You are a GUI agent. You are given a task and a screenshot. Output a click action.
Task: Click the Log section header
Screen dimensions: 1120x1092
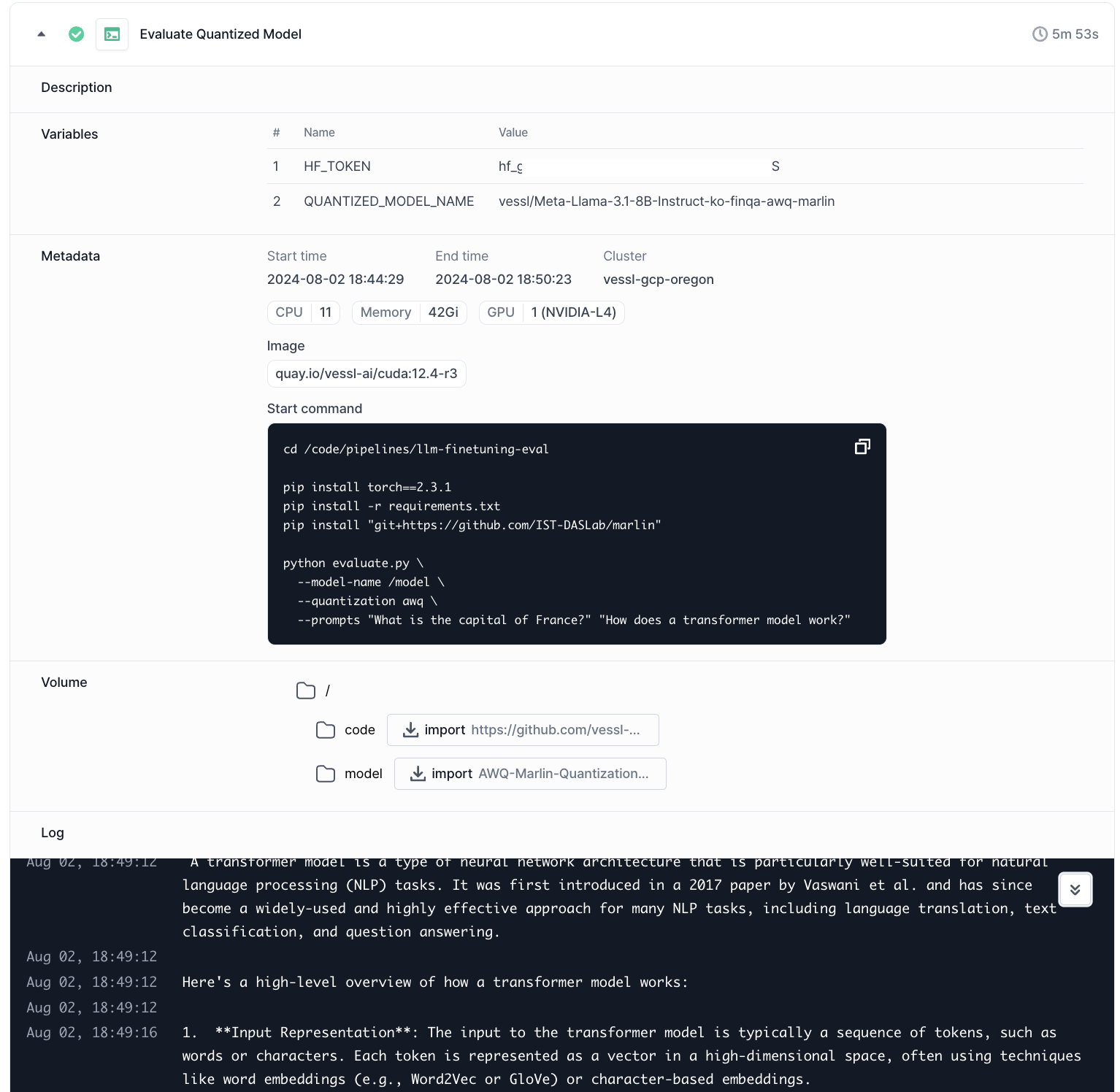[x=53, y=832]
